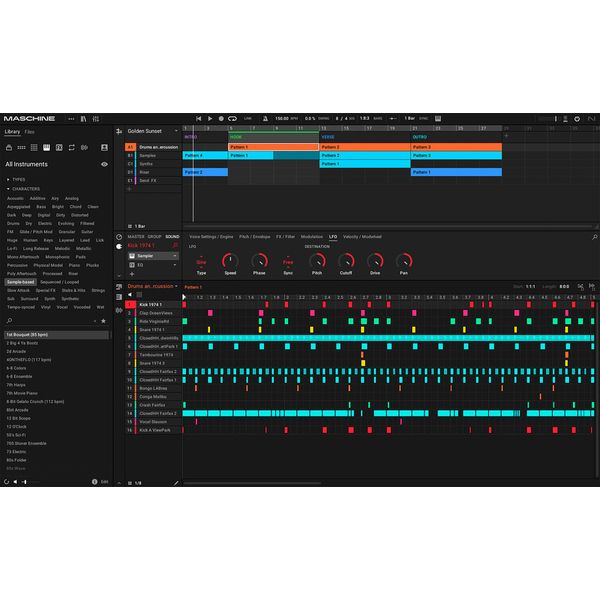Select the Clap sound in row 2
The width and height of the screenshot is (600, 600).
(153, 313)
